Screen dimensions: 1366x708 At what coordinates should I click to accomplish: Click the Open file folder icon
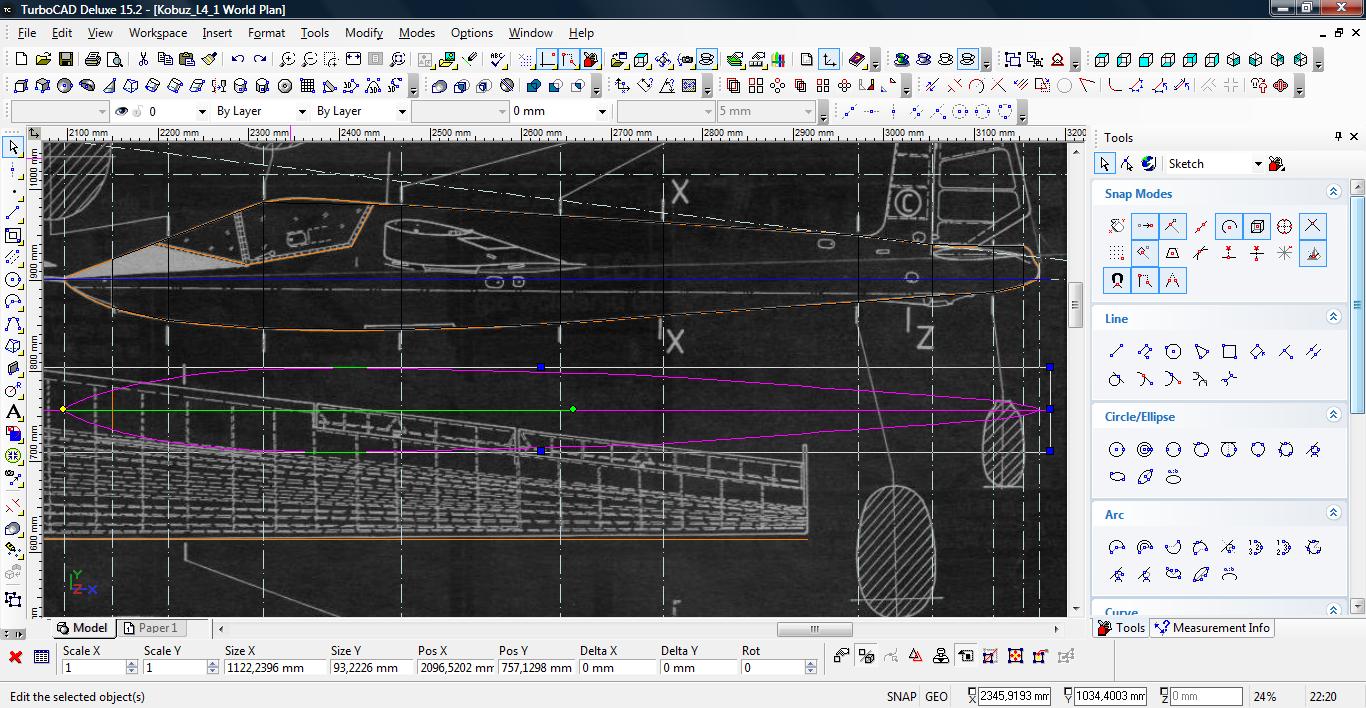pos(44,60)
